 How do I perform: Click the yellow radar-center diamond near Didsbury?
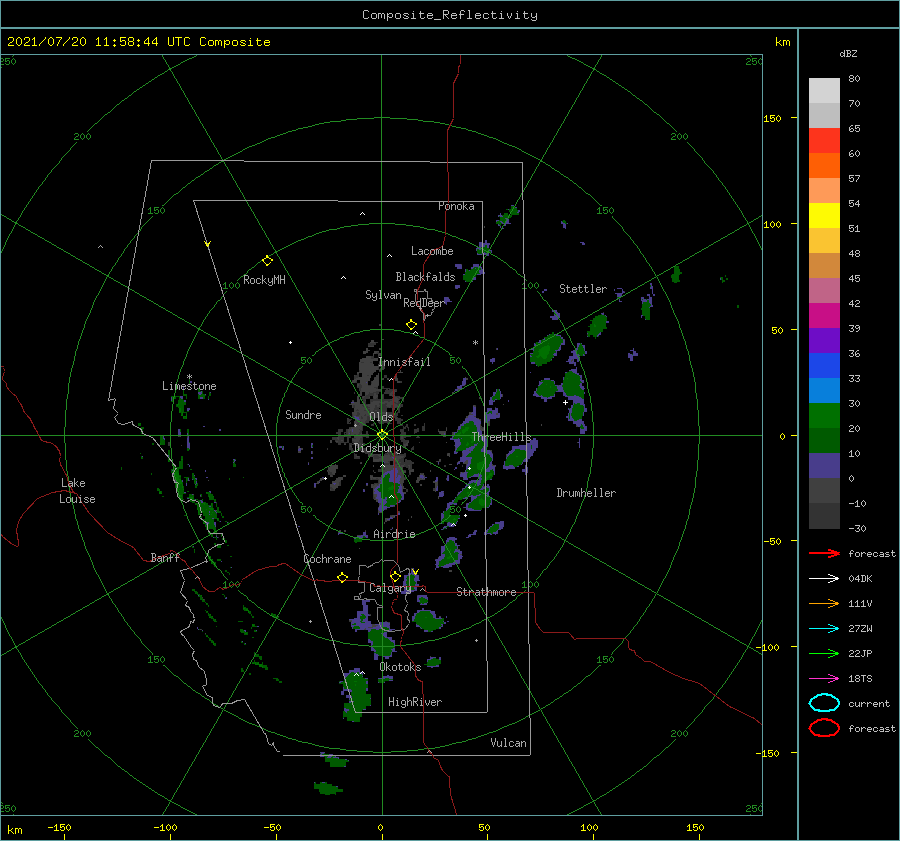pyautogui.click(x=382, y=435)
